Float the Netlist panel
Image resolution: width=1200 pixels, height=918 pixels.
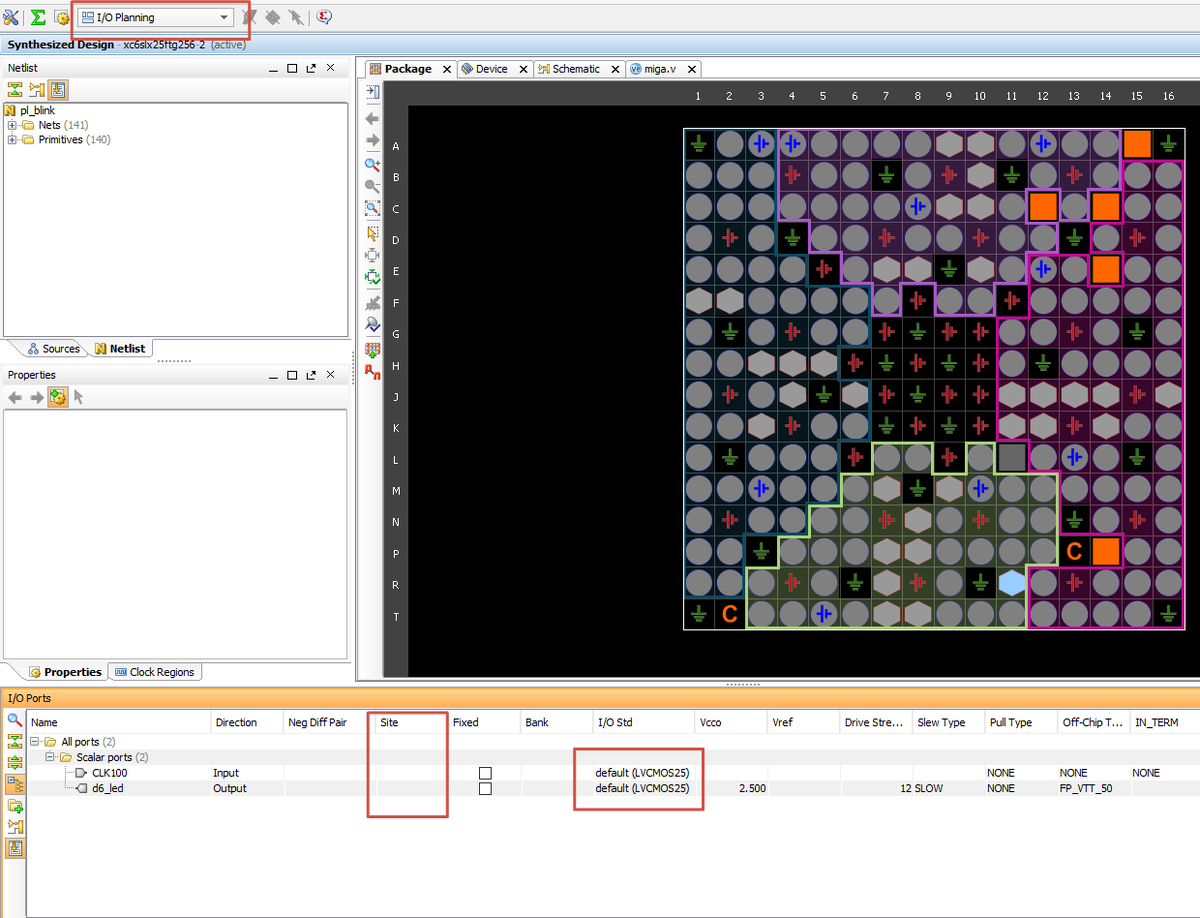311,68
